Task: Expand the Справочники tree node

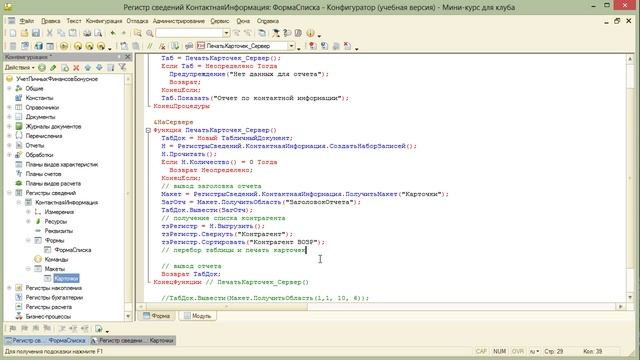Action: pos(9,107)
